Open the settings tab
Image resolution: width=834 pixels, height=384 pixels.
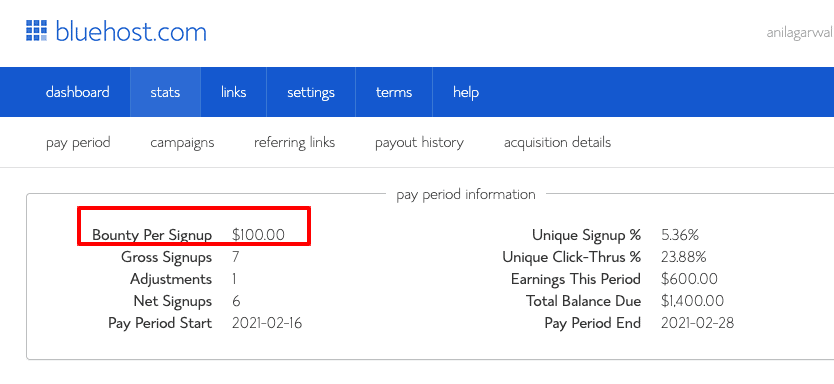pos(311,92)
